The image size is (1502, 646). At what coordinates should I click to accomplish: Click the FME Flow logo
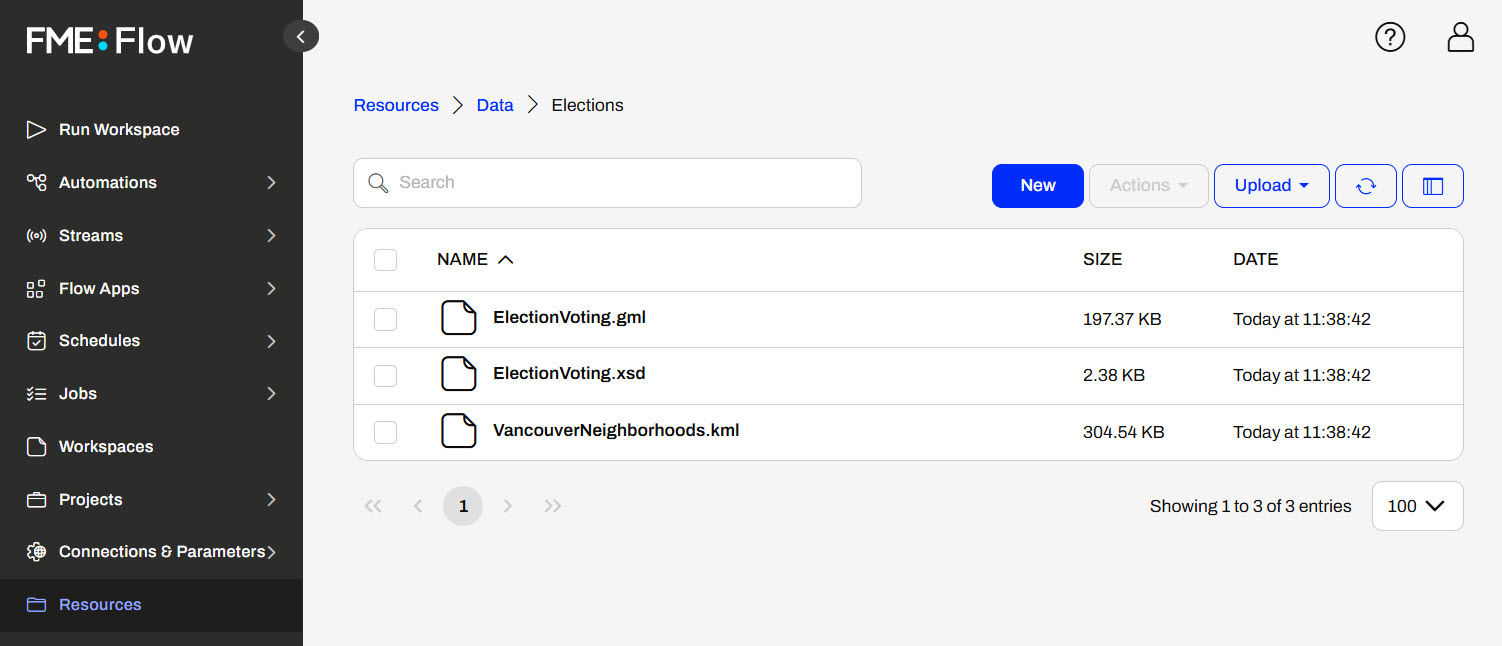coord(110,41)
